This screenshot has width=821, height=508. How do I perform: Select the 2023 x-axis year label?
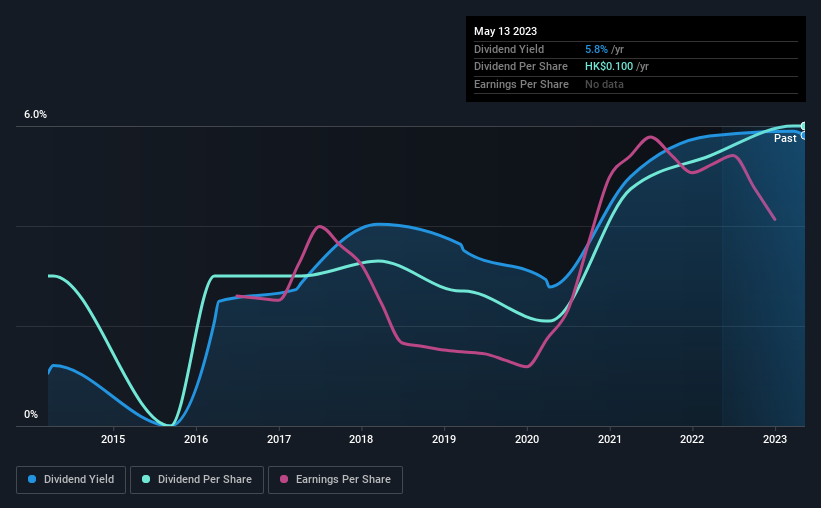click(x=775, y=439)
